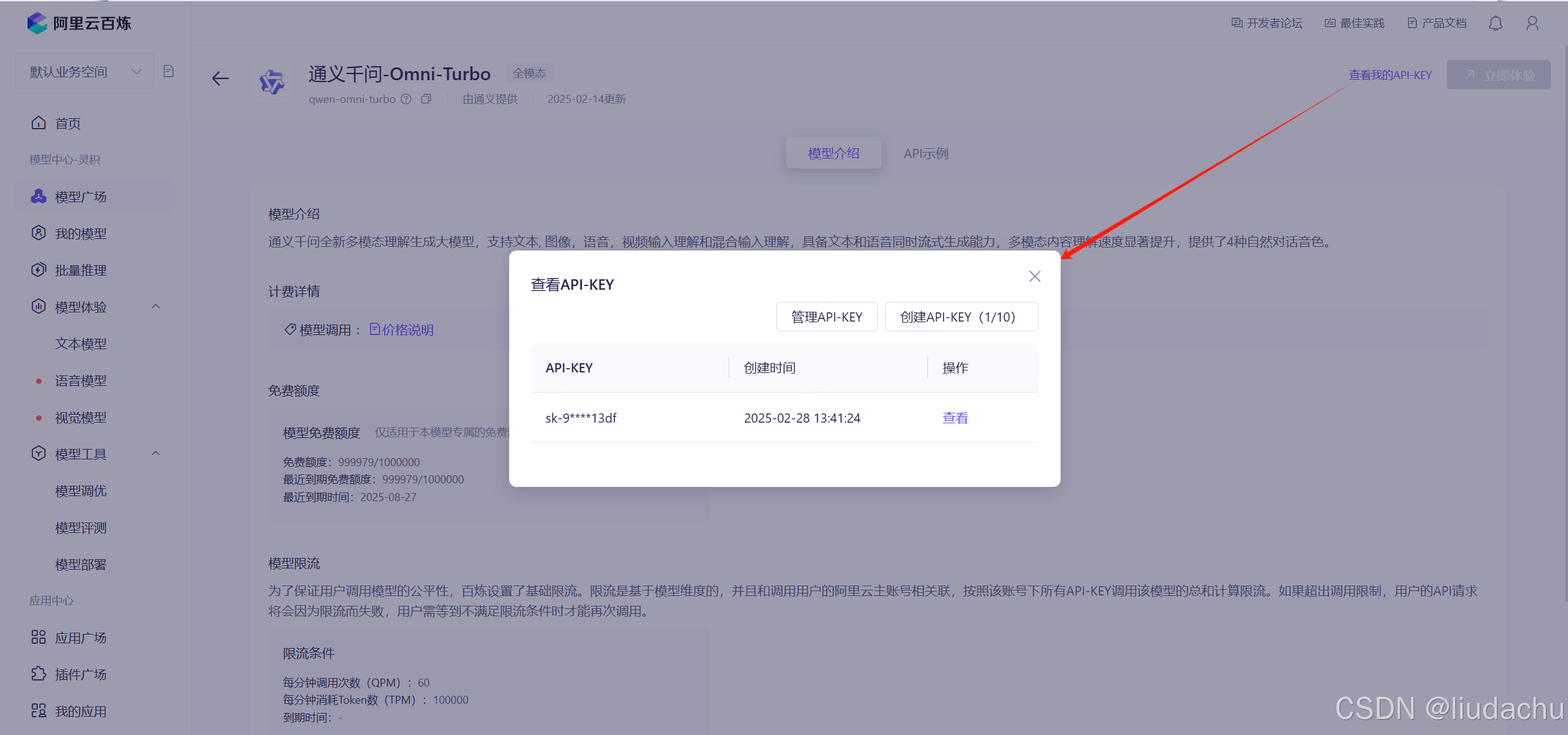1568x735 pixels.
Task: Click the notification bell icon
Action: point(1495,23)
